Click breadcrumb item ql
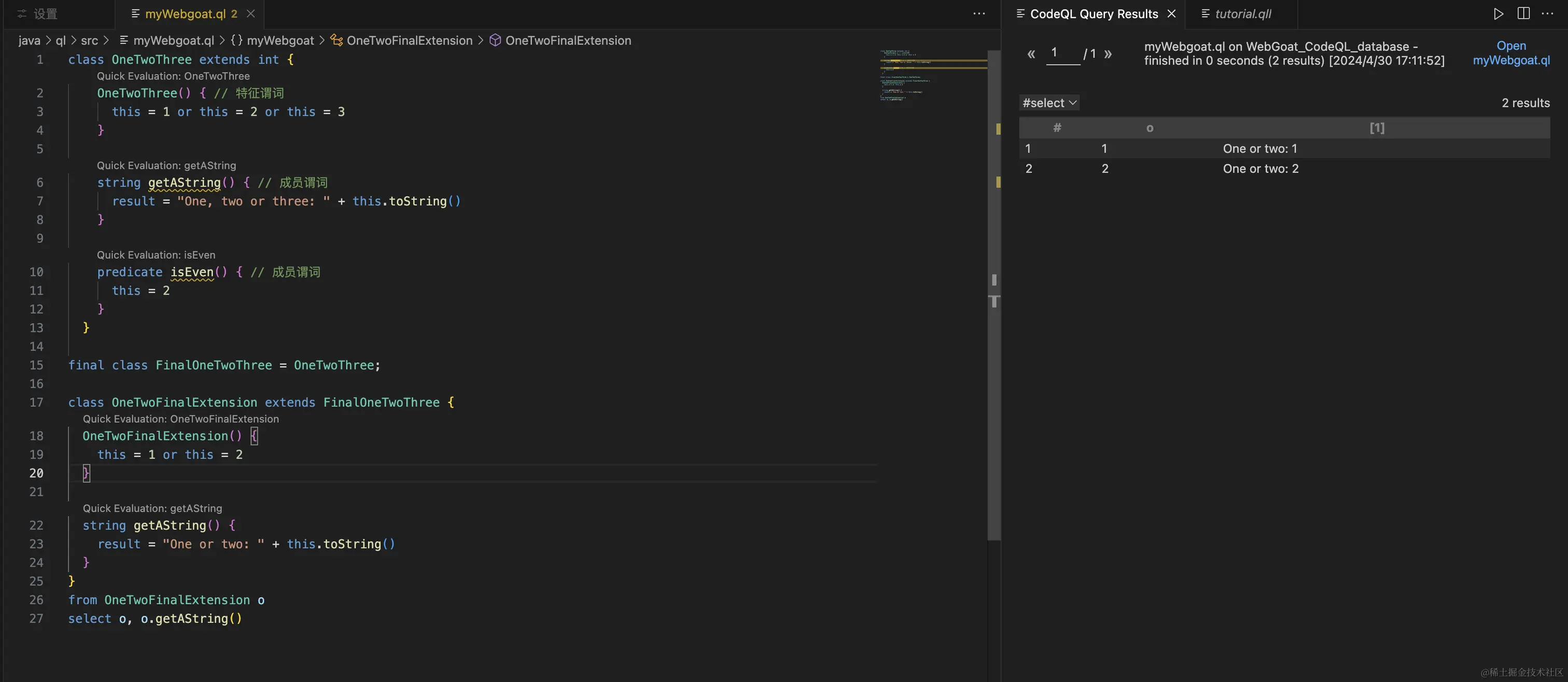This screenshot has height=682, width=1568. coord(61,40)
